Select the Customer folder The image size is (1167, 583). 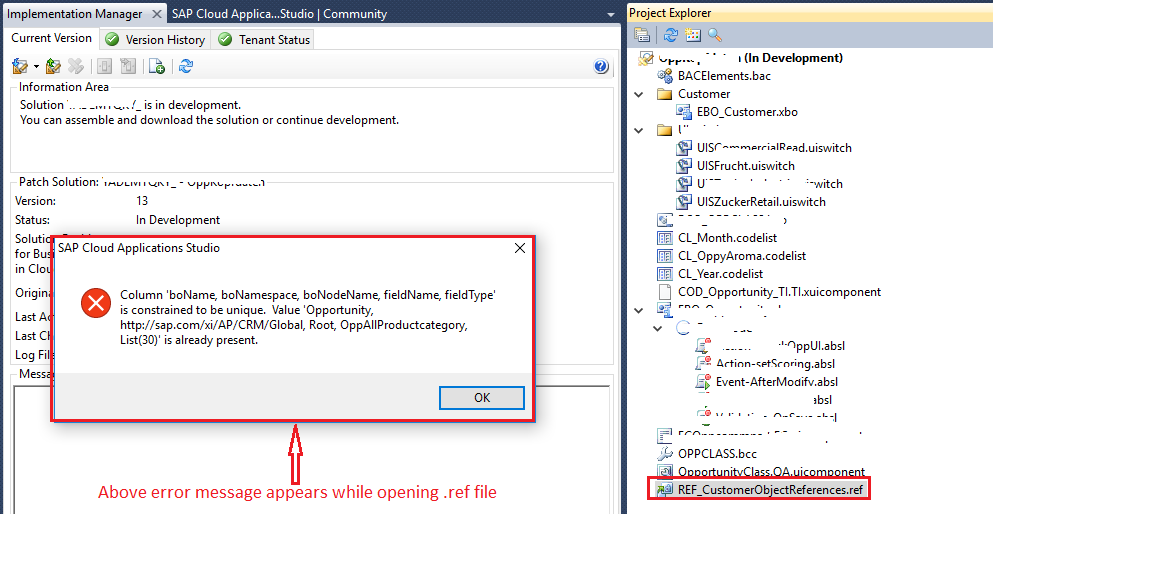(703, 94)
